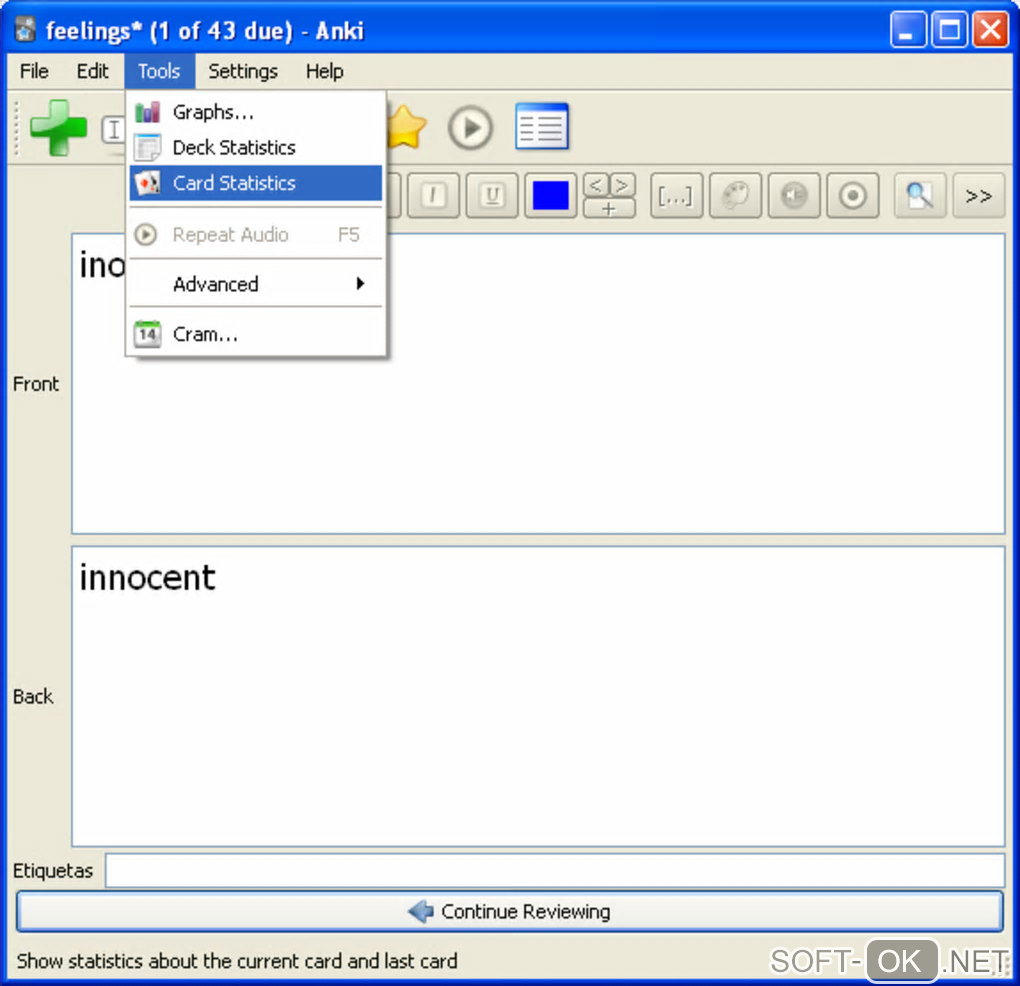
Task: Maximize the Anki window
Action: point(949,30)
